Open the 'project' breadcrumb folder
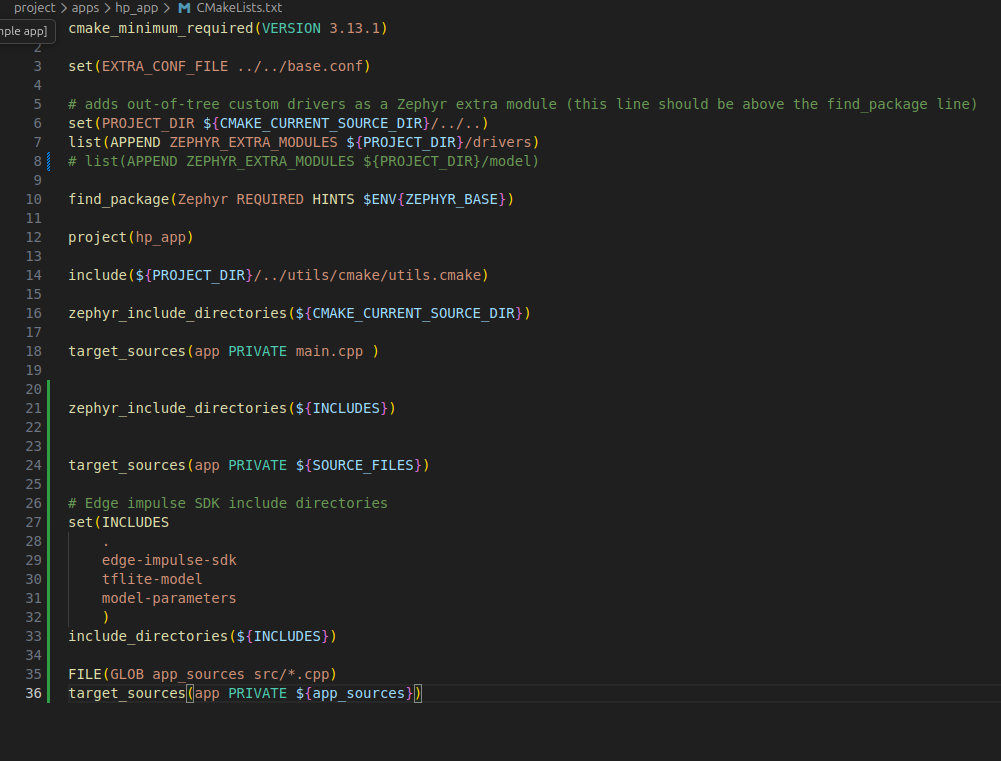The image size is (1001, 761). (34, 8)
